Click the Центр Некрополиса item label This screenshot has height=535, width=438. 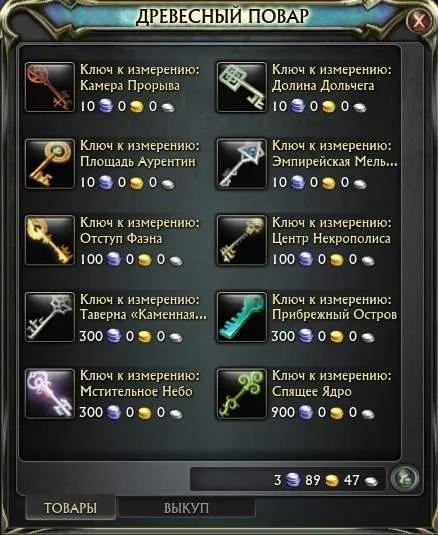point(331,238)
